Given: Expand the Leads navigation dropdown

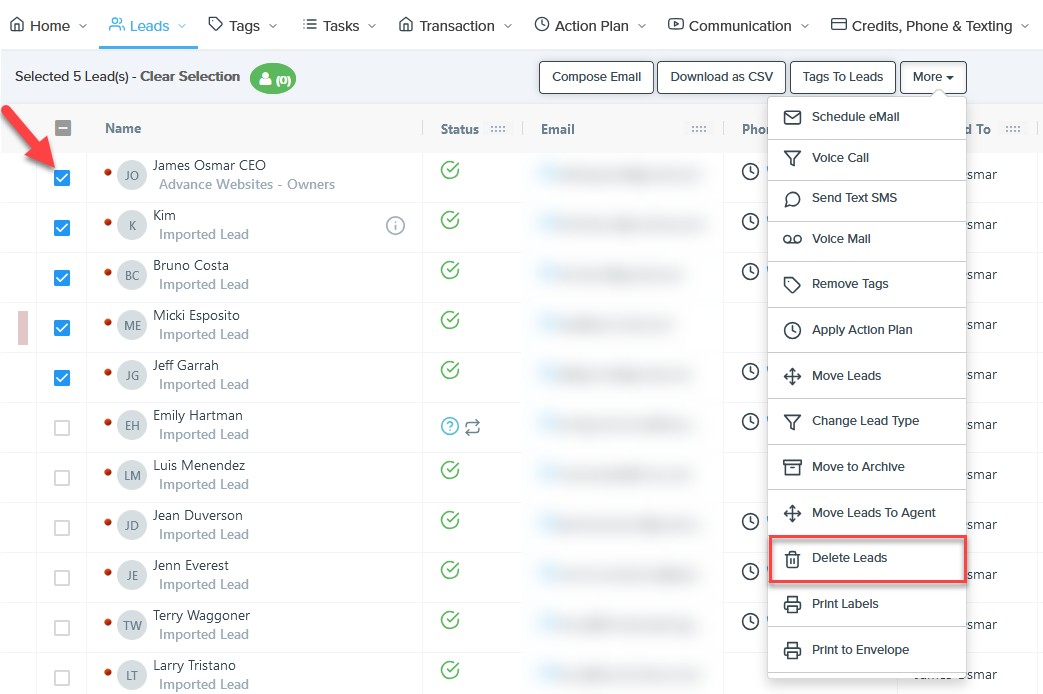Looking at the screenshot, I should tap(148, 26).
